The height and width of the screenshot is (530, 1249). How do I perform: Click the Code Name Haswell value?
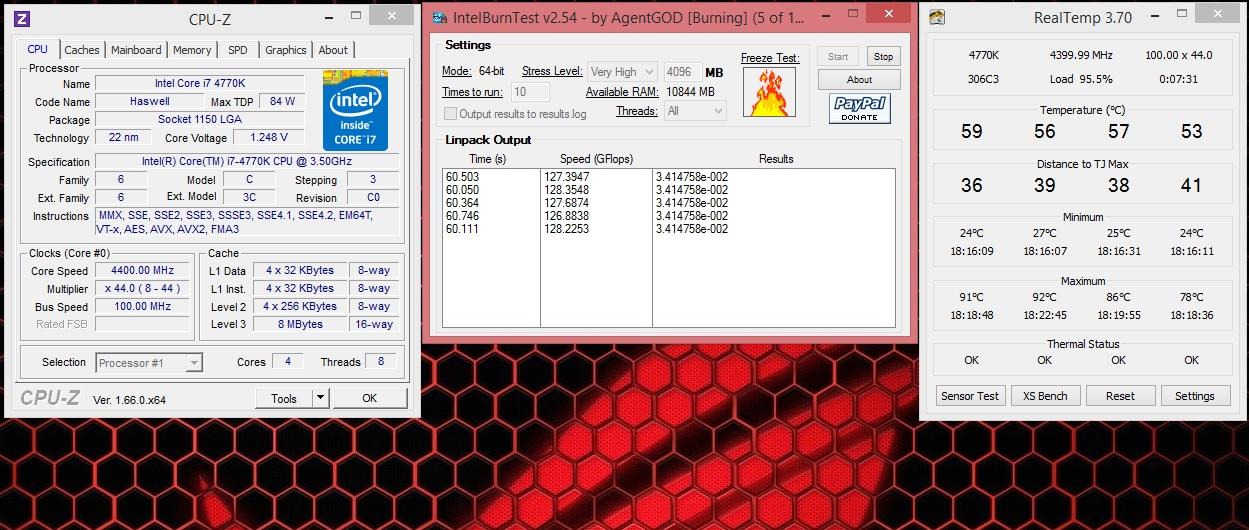coord(149,101)
